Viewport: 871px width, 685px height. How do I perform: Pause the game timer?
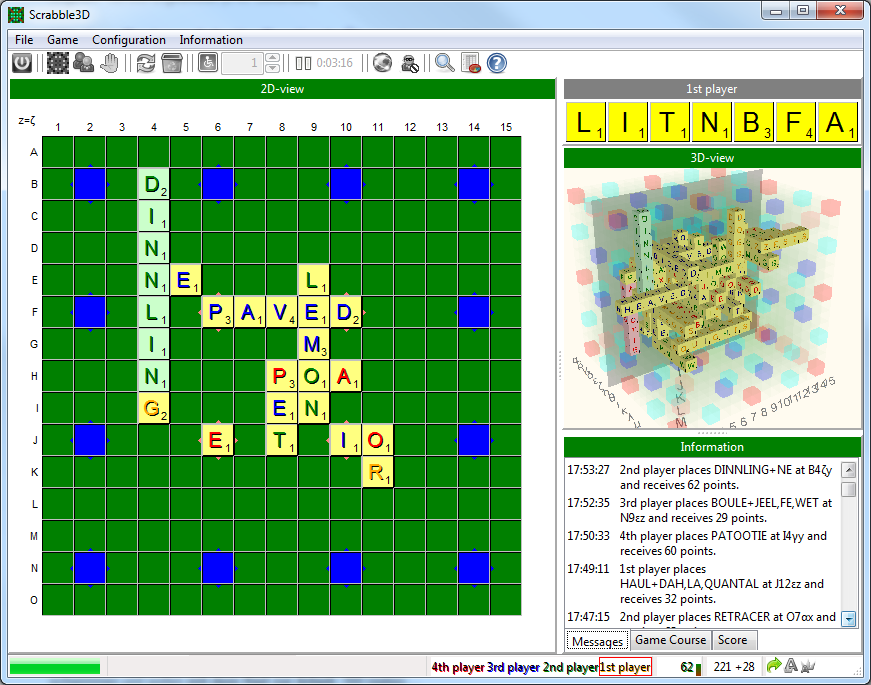click(x=303, y=63)
